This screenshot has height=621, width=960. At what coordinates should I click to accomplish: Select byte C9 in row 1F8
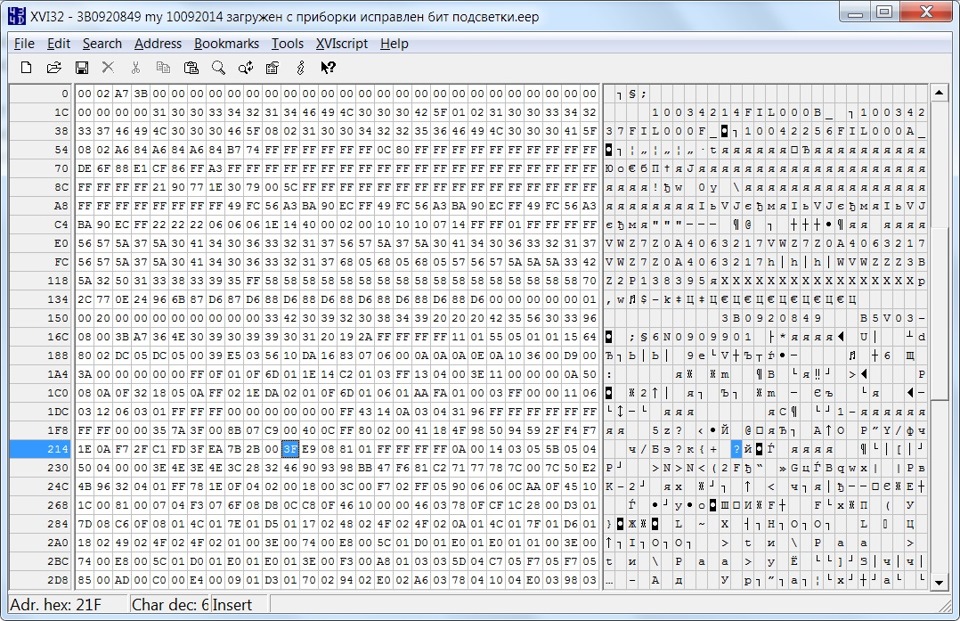point(271,431)
